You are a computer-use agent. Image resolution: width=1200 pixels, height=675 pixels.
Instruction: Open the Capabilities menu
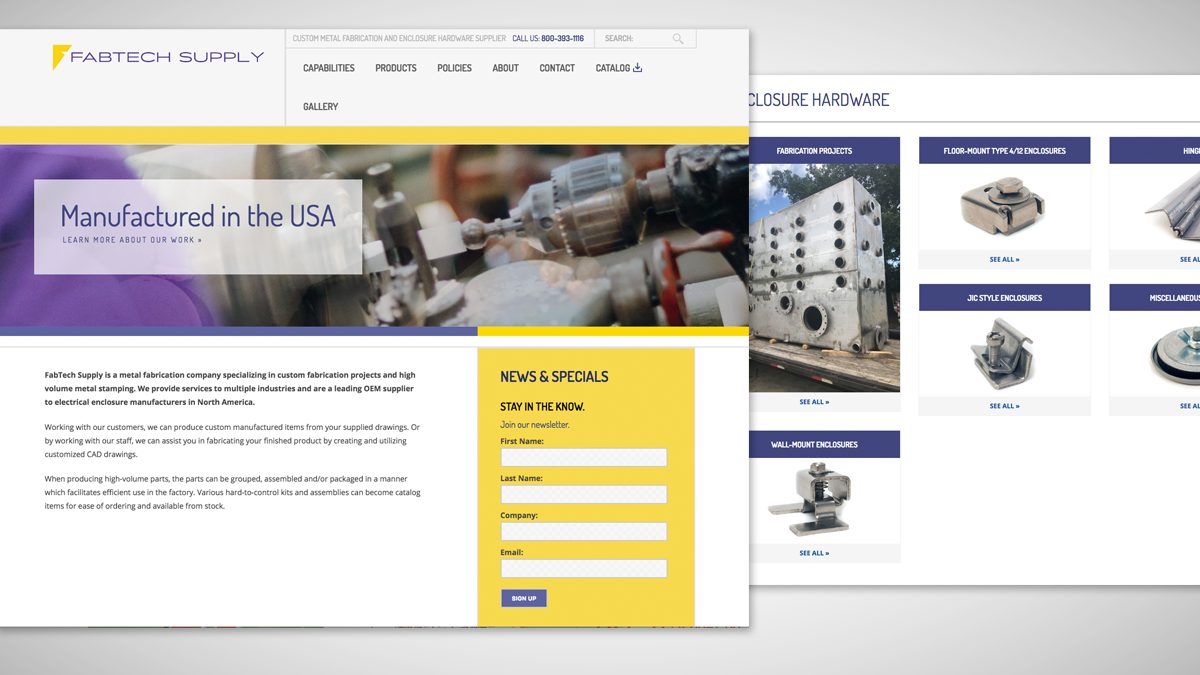(329, 68)
